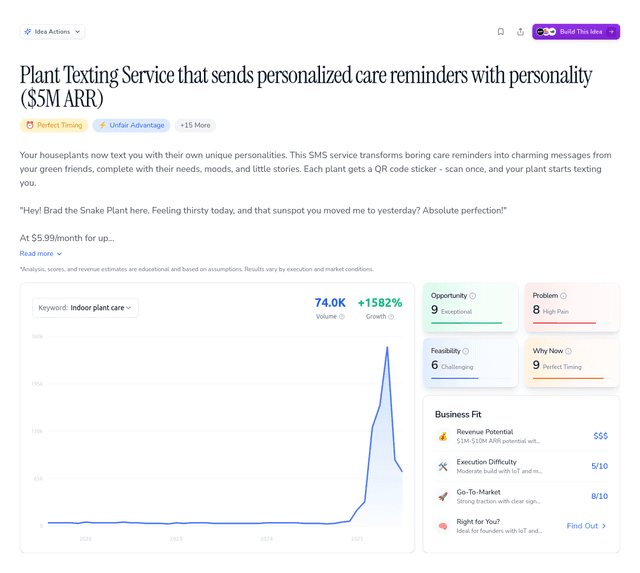The image size is (640, 573).
Task: Show the +15 More tags
Action: (195, 126)
